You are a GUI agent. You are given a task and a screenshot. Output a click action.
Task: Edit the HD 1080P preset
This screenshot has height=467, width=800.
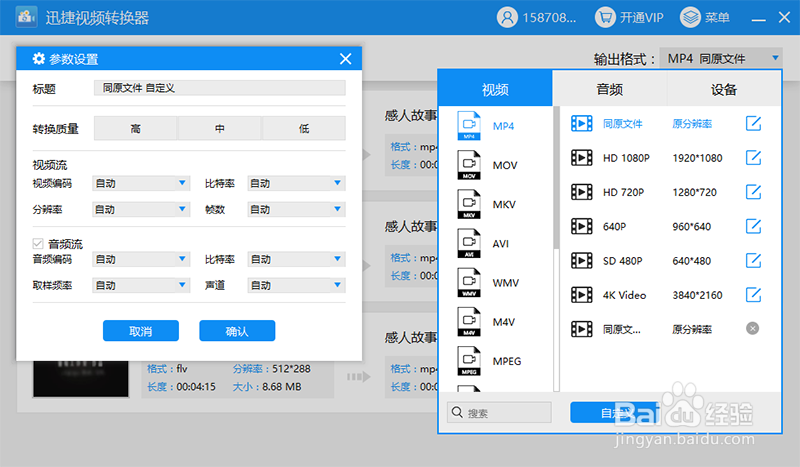pos(753,158)
